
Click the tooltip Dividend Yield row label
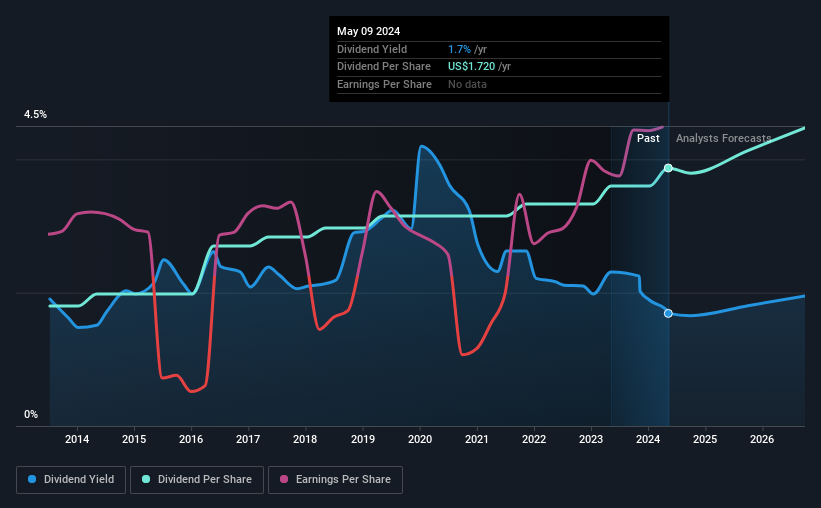point(372,49)
